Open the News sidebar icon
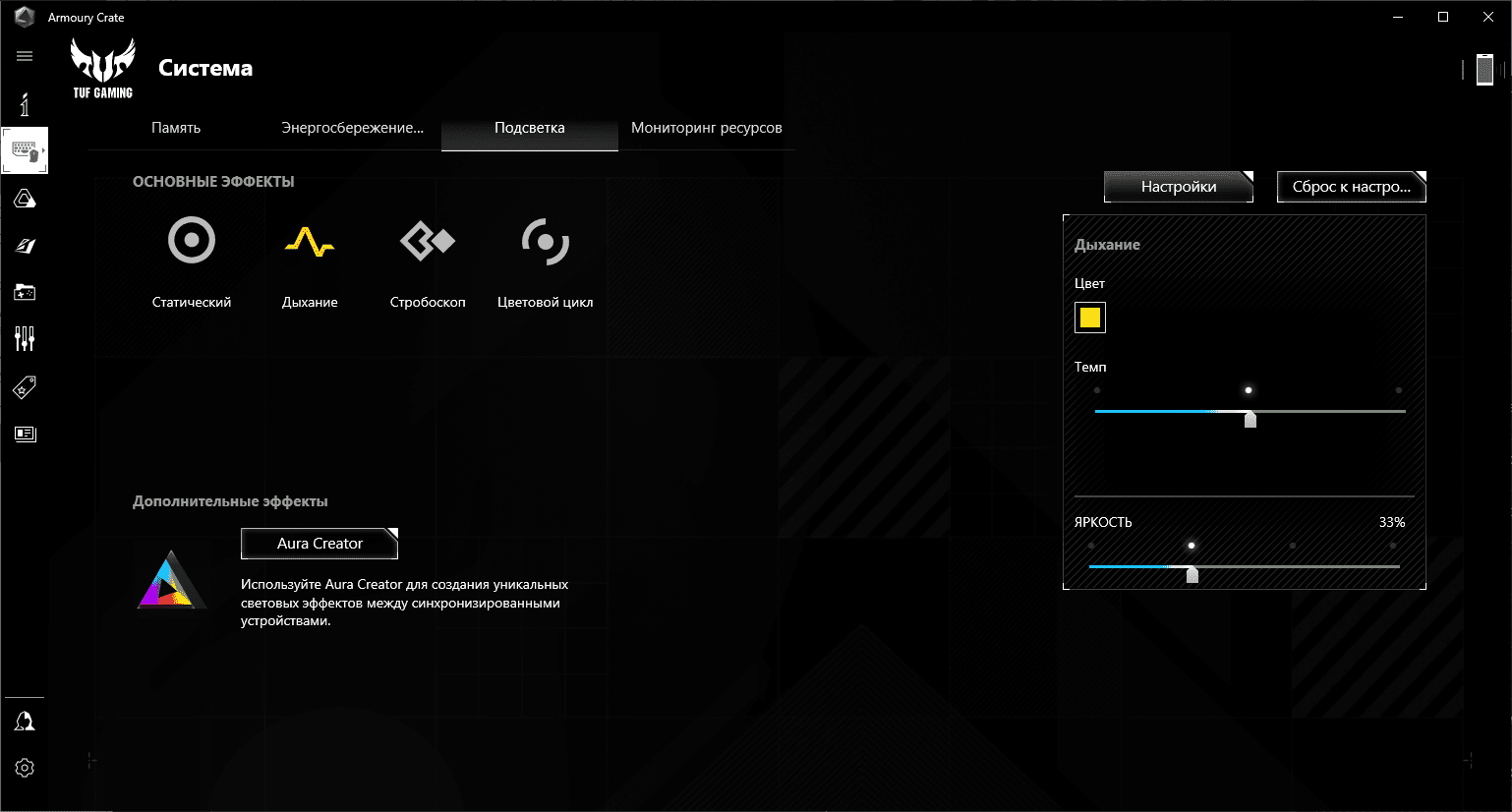This screenshot has width=1512, height=812. [25, 434]
